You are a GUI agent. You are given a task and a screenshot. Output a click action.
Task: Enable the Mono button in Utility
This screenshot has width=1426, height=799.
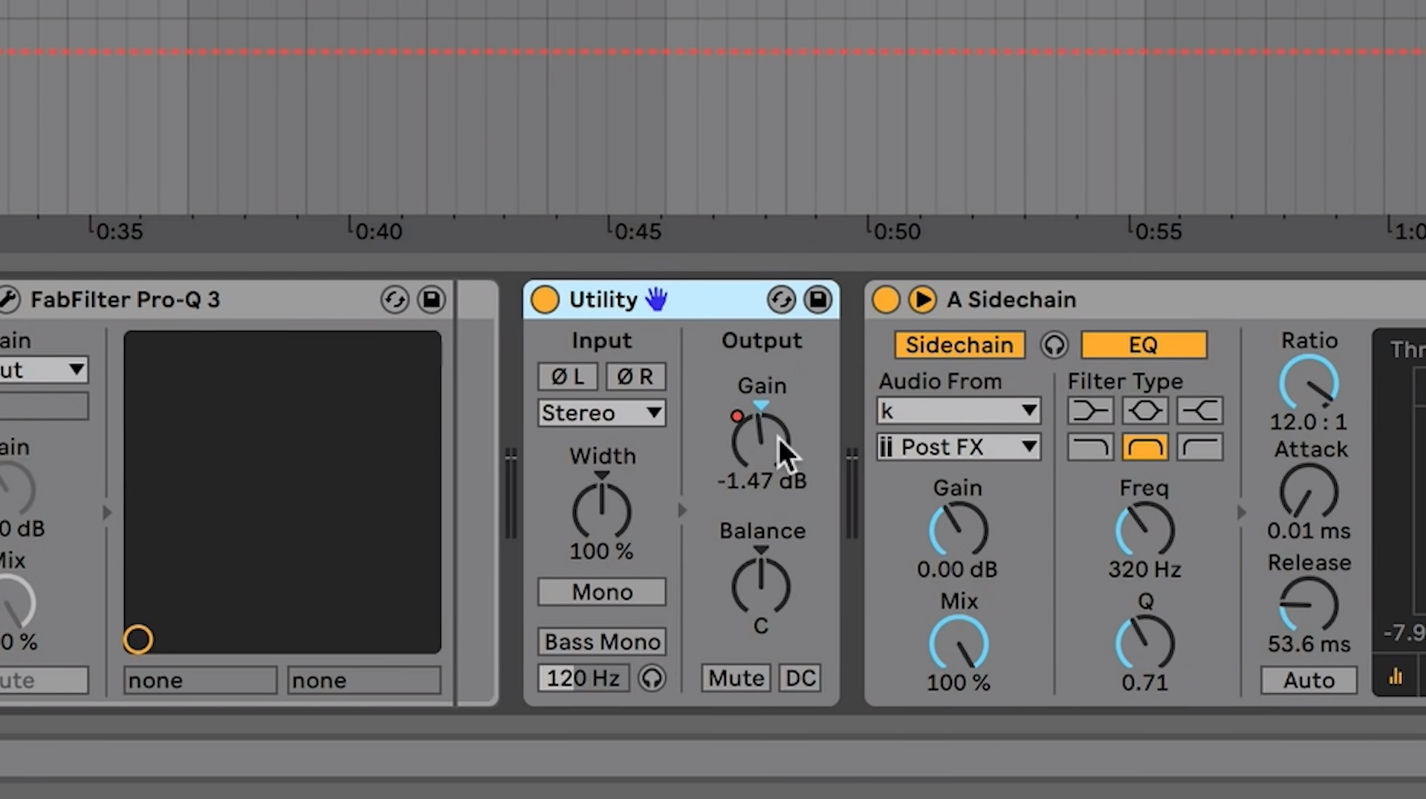(602, 592)
